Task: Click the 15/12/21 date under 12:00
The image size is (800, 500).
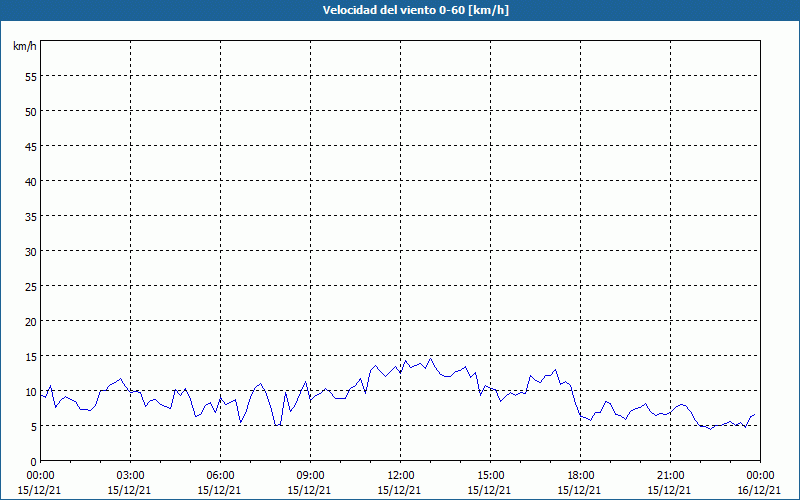Action: coord(399,490)
